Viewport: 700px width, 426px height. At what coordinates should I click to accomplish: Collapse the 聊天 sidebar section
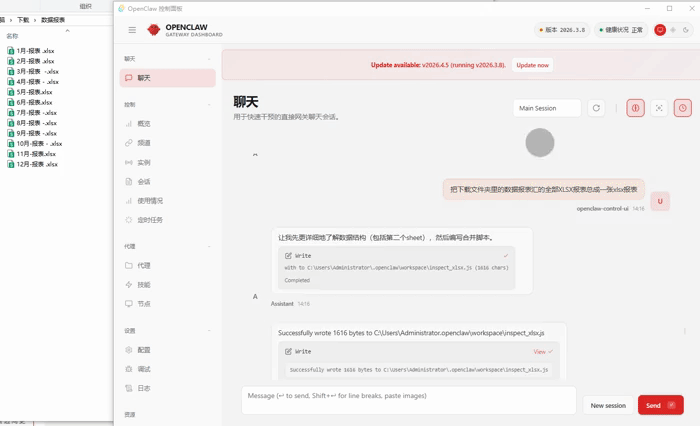pos(167,59)
